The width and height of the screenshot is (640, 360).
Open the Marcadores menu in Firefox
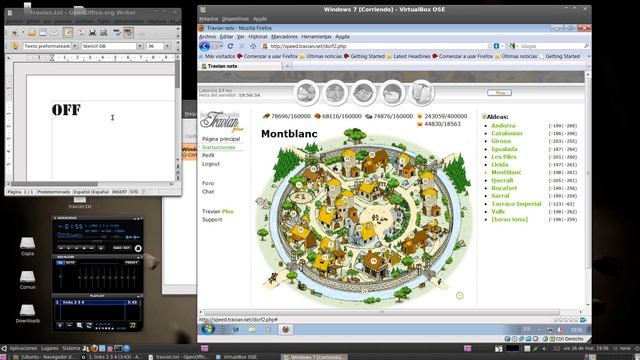point(284,37)
